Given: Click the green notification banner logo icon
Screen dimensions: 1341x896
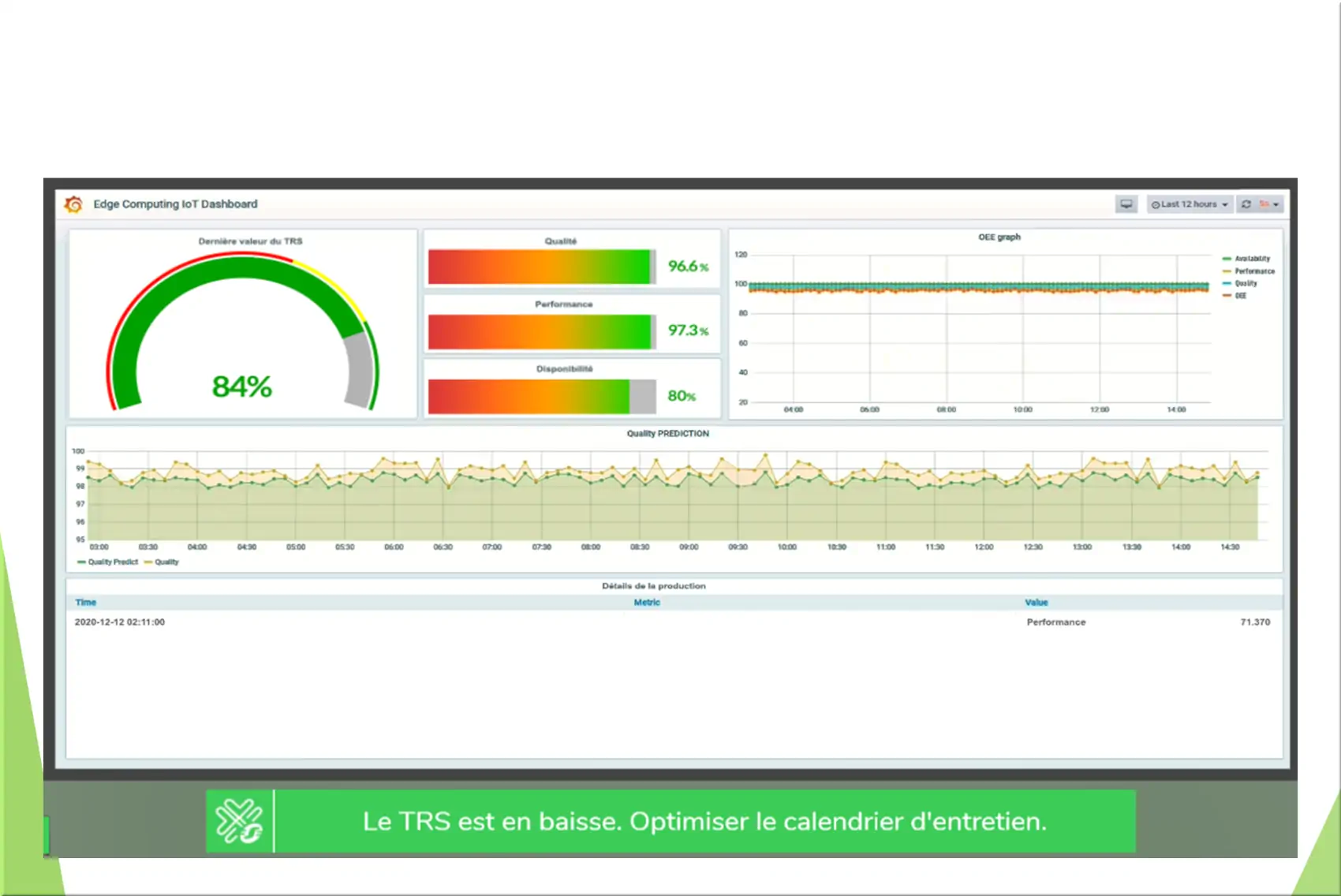Looking at the screenshot, I should 239,821.
